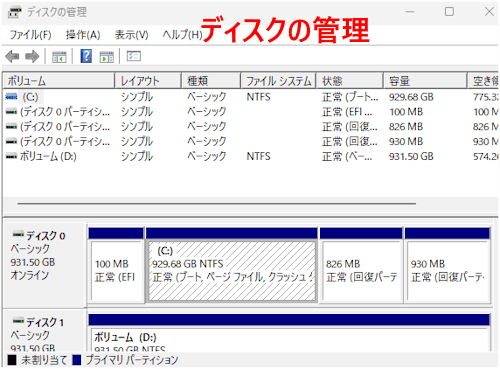This screenshot has width=500, height=369.
Task: Select the 100 MB EFI partition block
Action: point(116,265)
